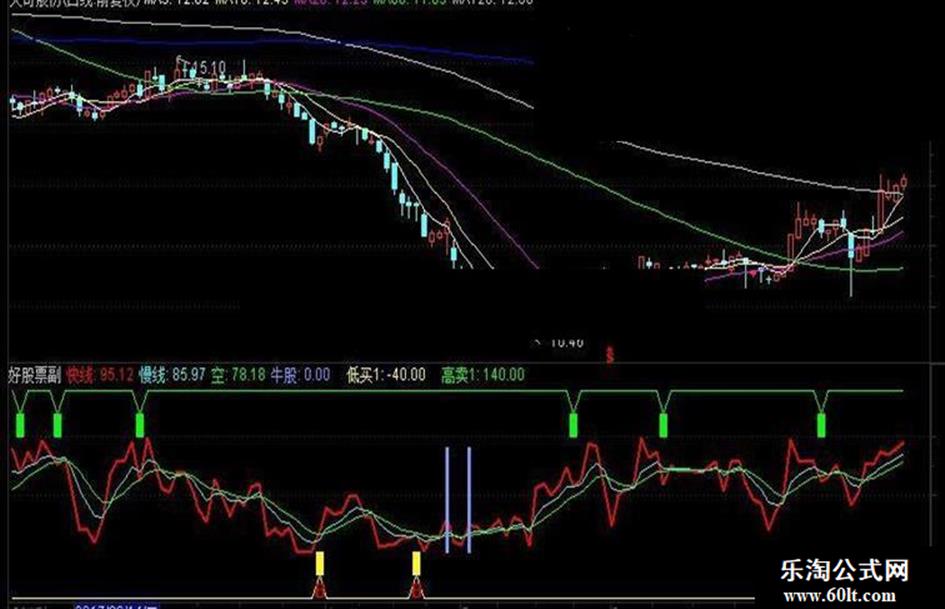The height and width of the screenshot is (609, 945).
Task: Click the 空: 78.18 indicator value
Action: click(x=238, y=375)
